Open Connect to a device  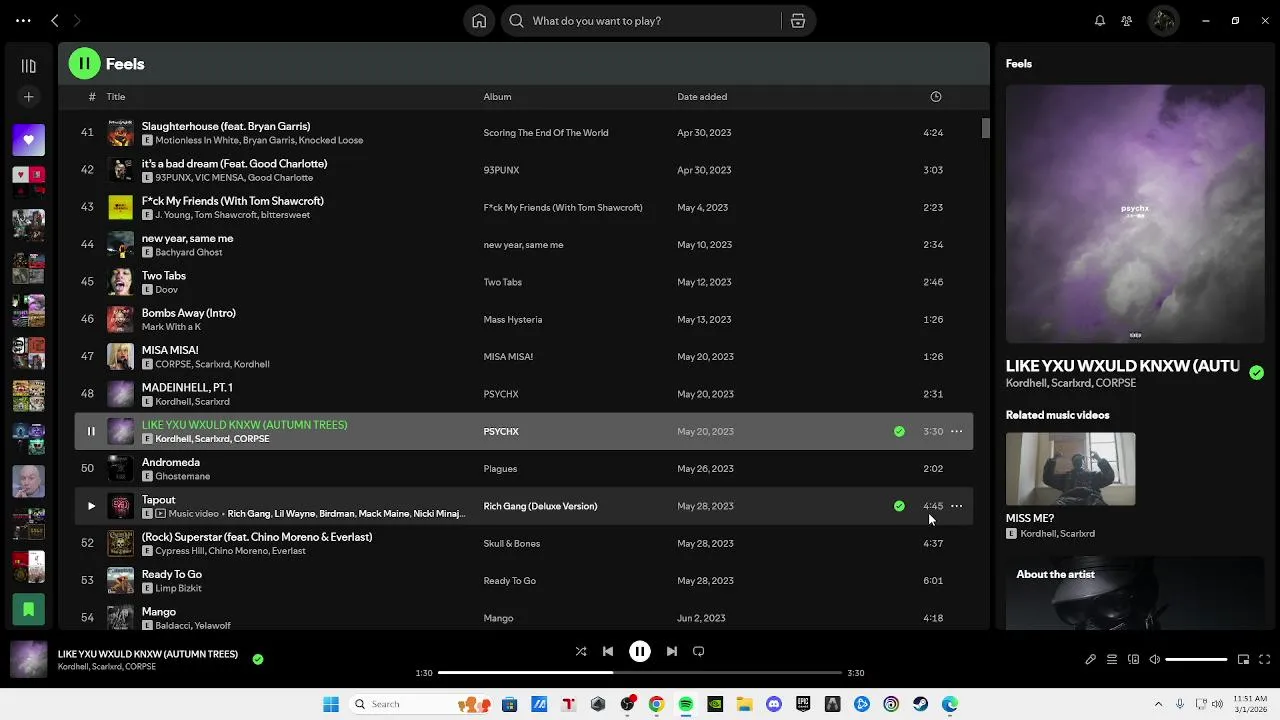(x=1133, y=660)
